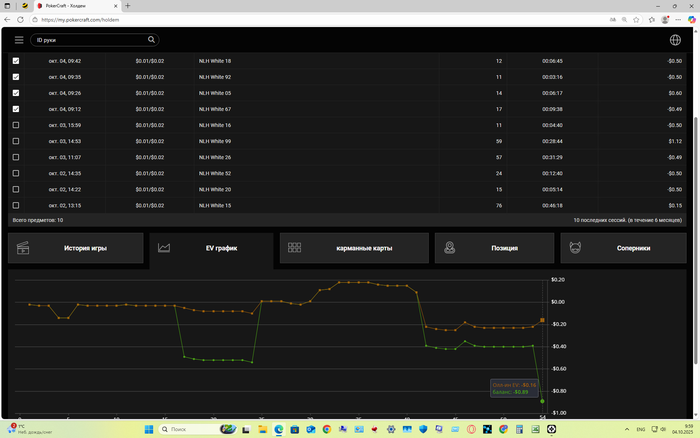This screenshot has width=700, height=438.
Task: Check the окт. 03, 15:59 session checkbox
Action: (x=16, y=125)
